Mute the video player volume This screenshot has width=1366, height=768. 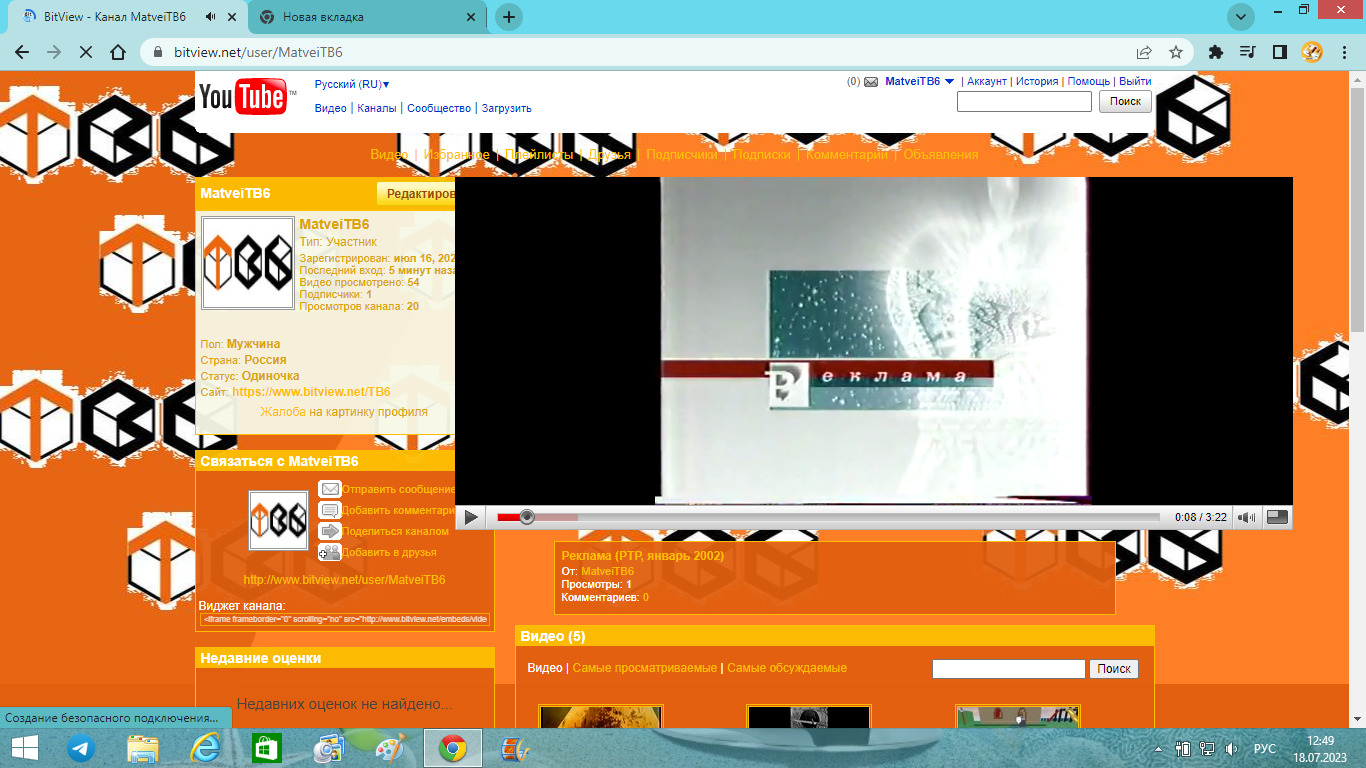tap(1246, 517)
